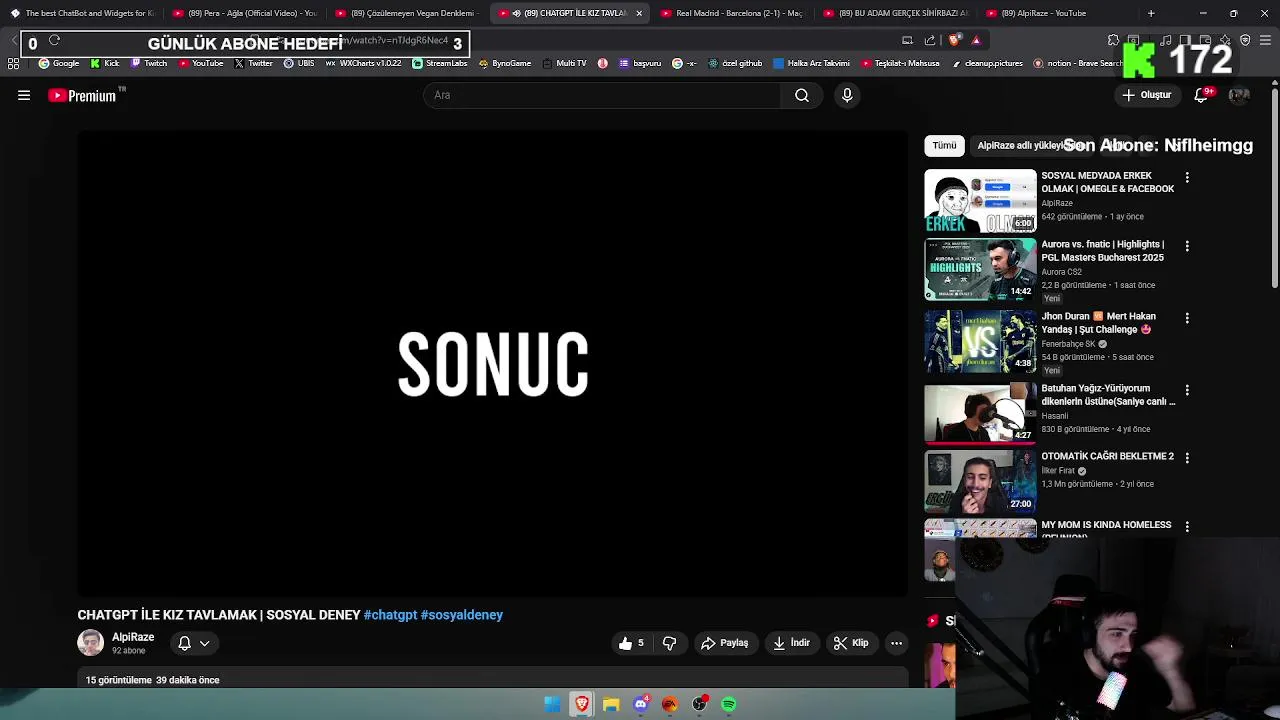Open the #sosyaldeney hashtag link
This screenshot has width=1280, height=720.
[x=462, y=615]
